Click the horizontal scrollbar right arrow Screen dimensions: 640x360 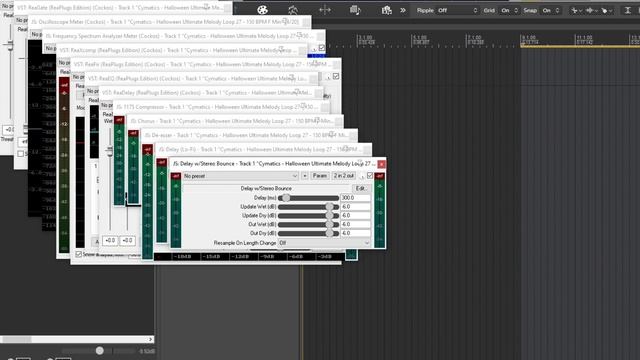(x=150, y=339)
